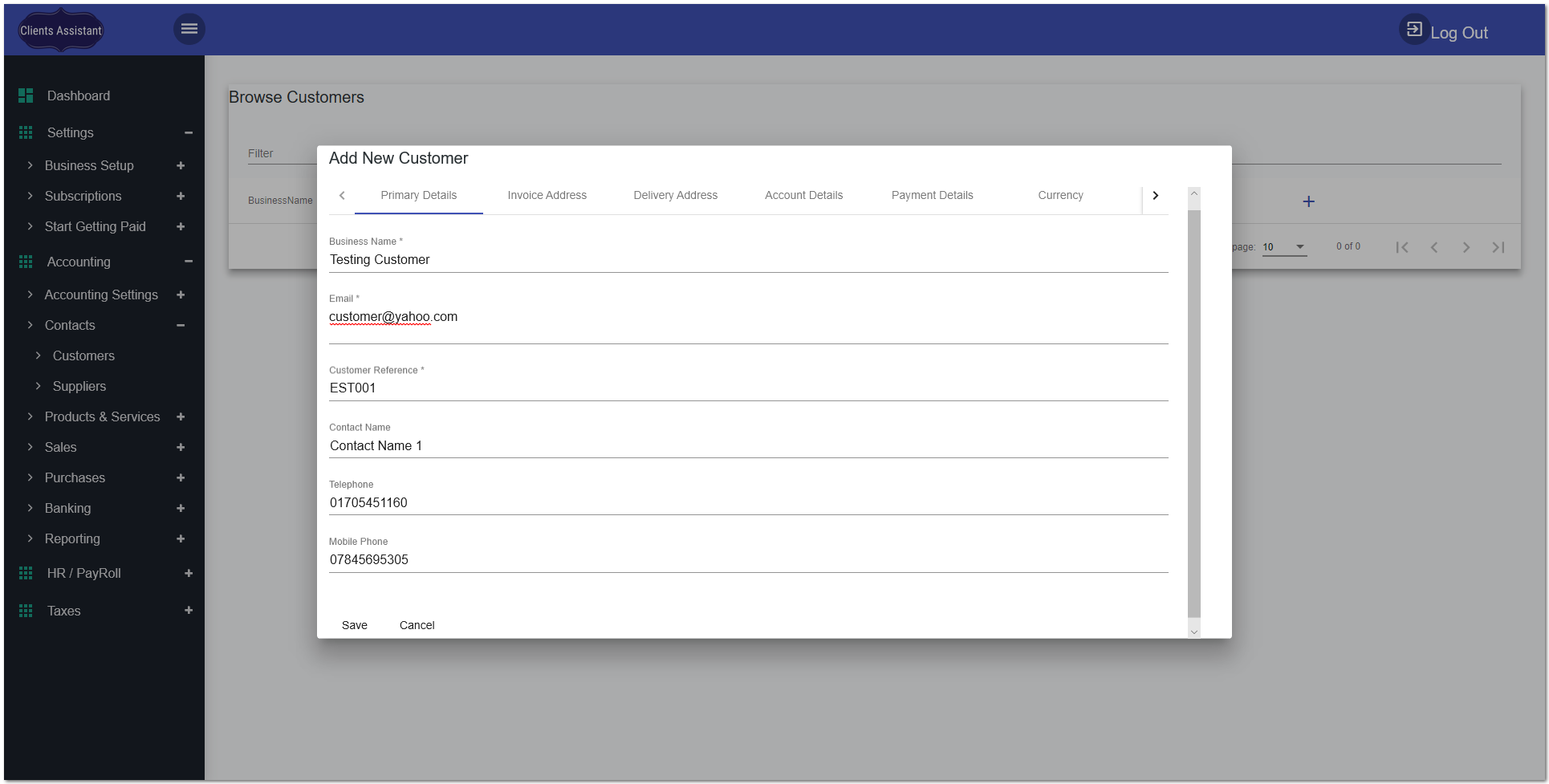Click the Settings section icon

coord(25,132)
